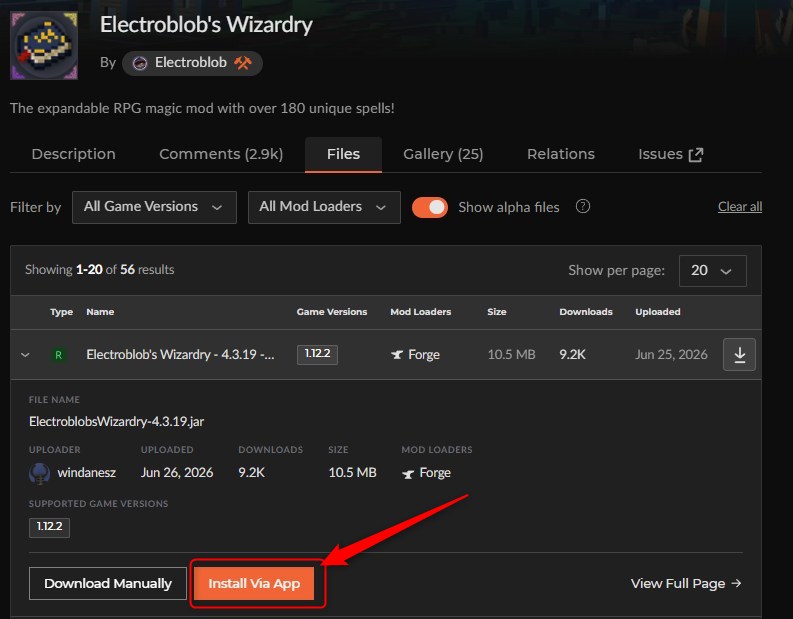Open the Show per page 20 dropdown
Image resolution: width=793 pixels, height=619 pixels.
click(x=713, y=271)
